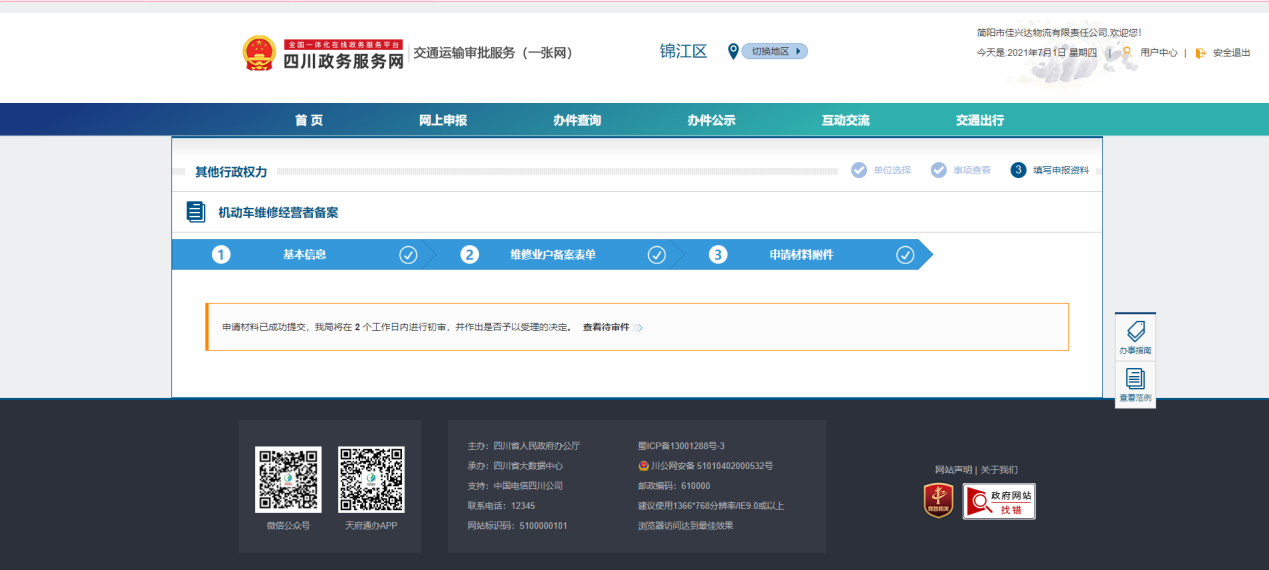This screenshot has width=1269, height=570.
Task: Click 网站标识码：5100000101 text
Action: click(517, 526)
